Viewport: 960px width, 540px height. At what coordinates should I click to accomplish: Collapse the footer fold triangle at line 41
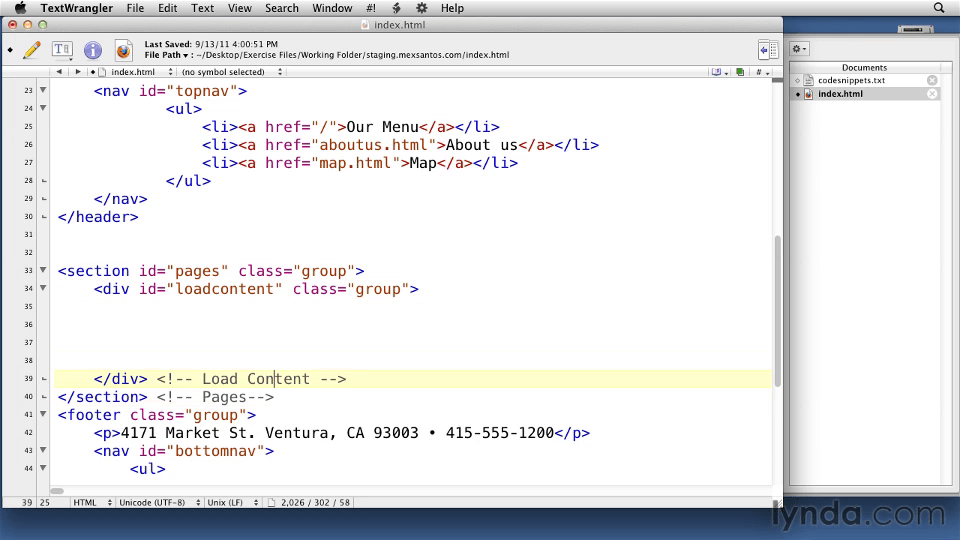coord(43,414)
